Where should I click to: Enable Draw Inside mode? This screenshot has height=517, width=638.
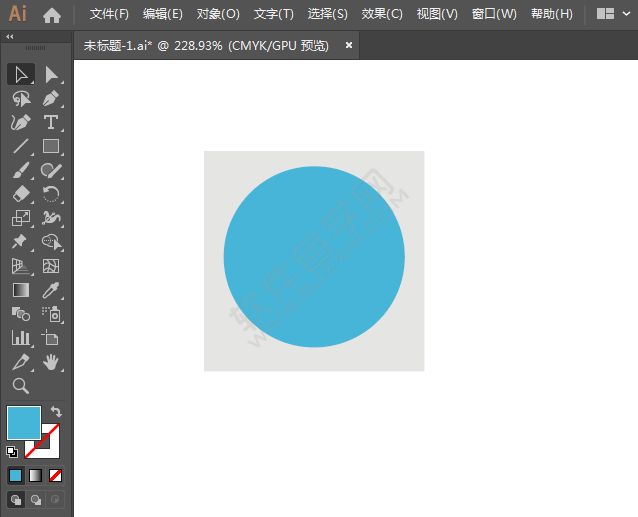pos(55,500)
